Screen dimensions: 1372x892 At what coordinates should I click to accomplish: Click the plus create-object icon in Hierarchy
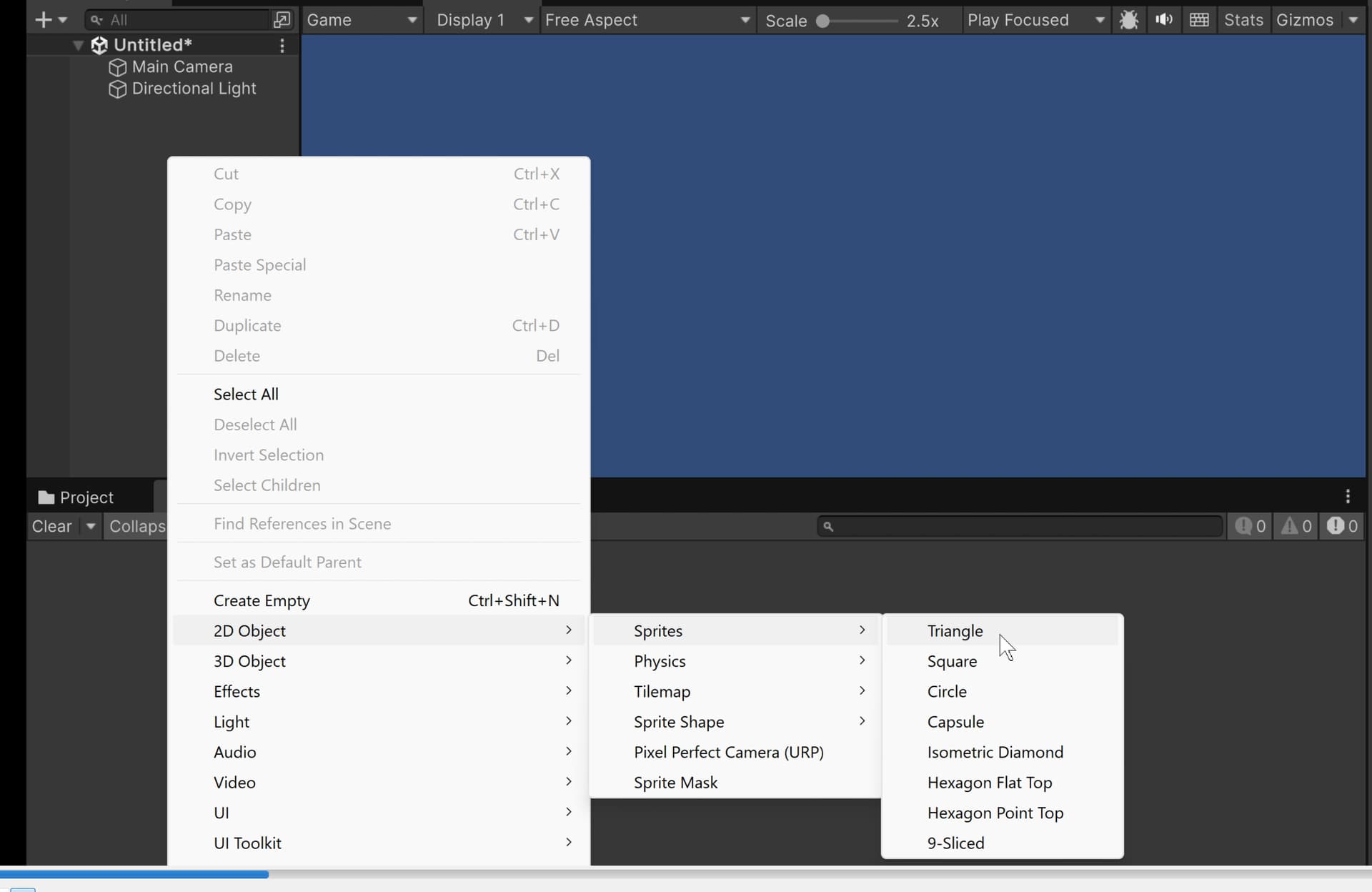tap(44, 20)
